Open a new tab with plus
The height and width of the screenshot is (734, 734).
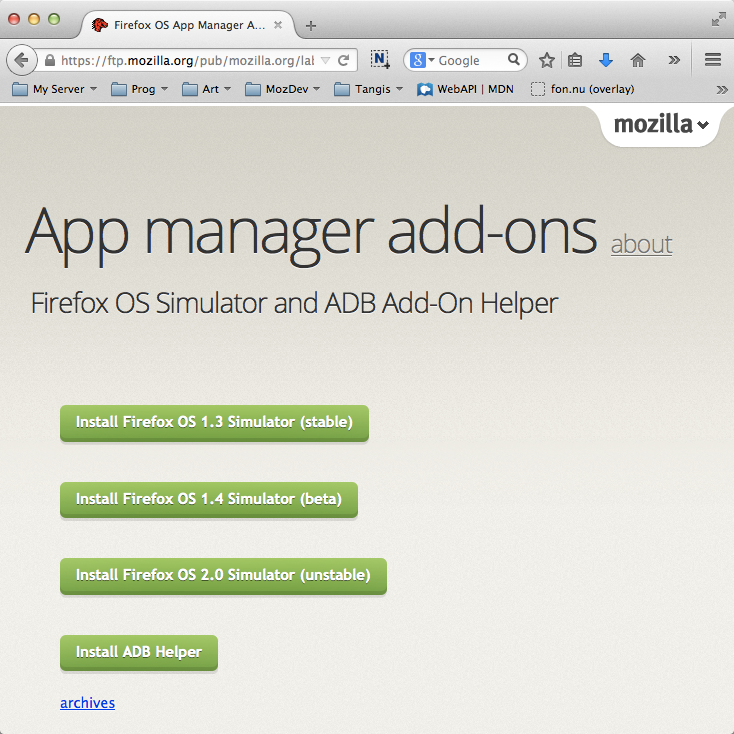310,25
